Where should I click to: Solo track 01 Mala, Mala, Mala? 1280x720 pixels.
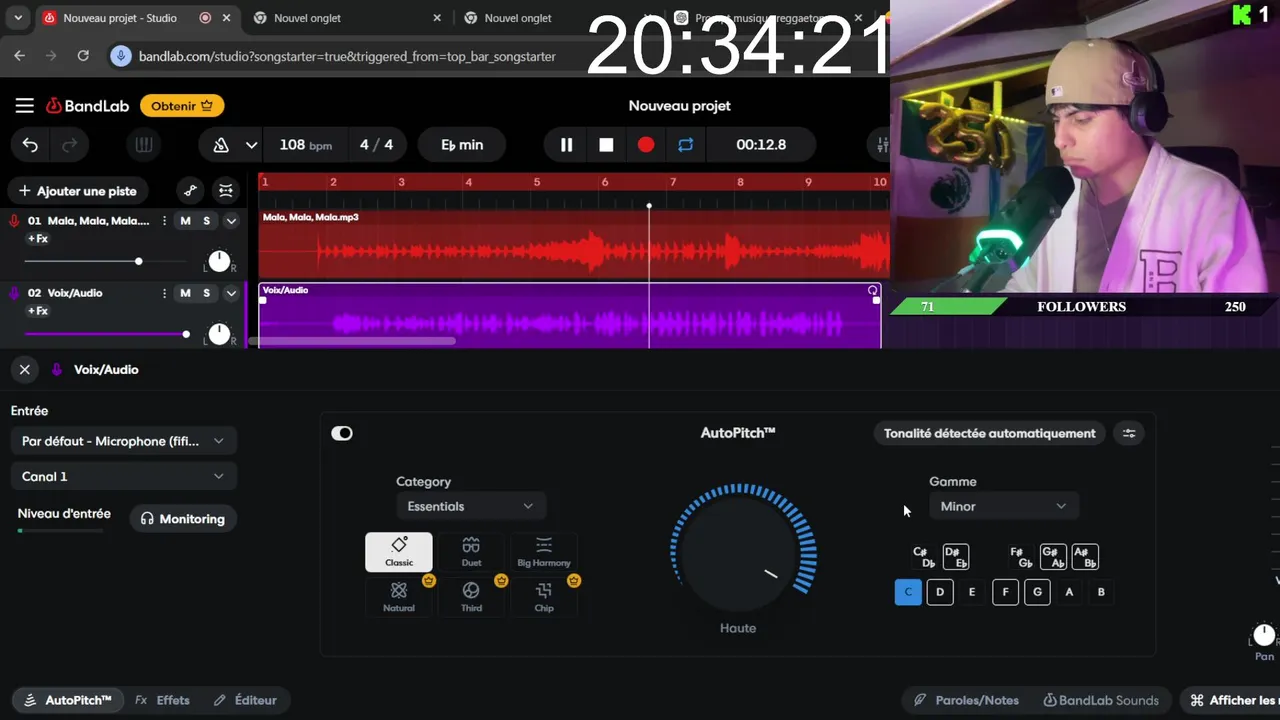pos(207,221)
